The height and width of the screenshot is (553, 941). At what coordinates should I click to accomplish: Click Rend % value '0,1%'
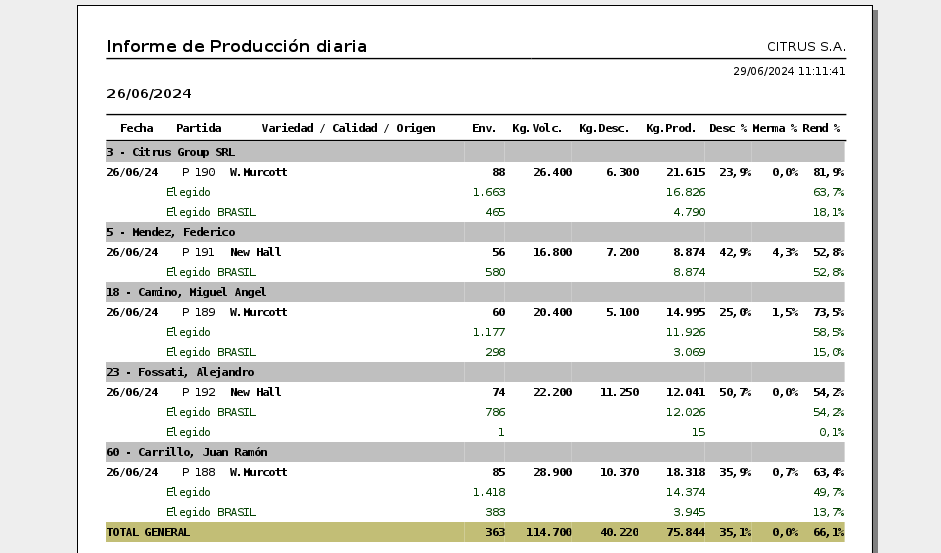832,432
